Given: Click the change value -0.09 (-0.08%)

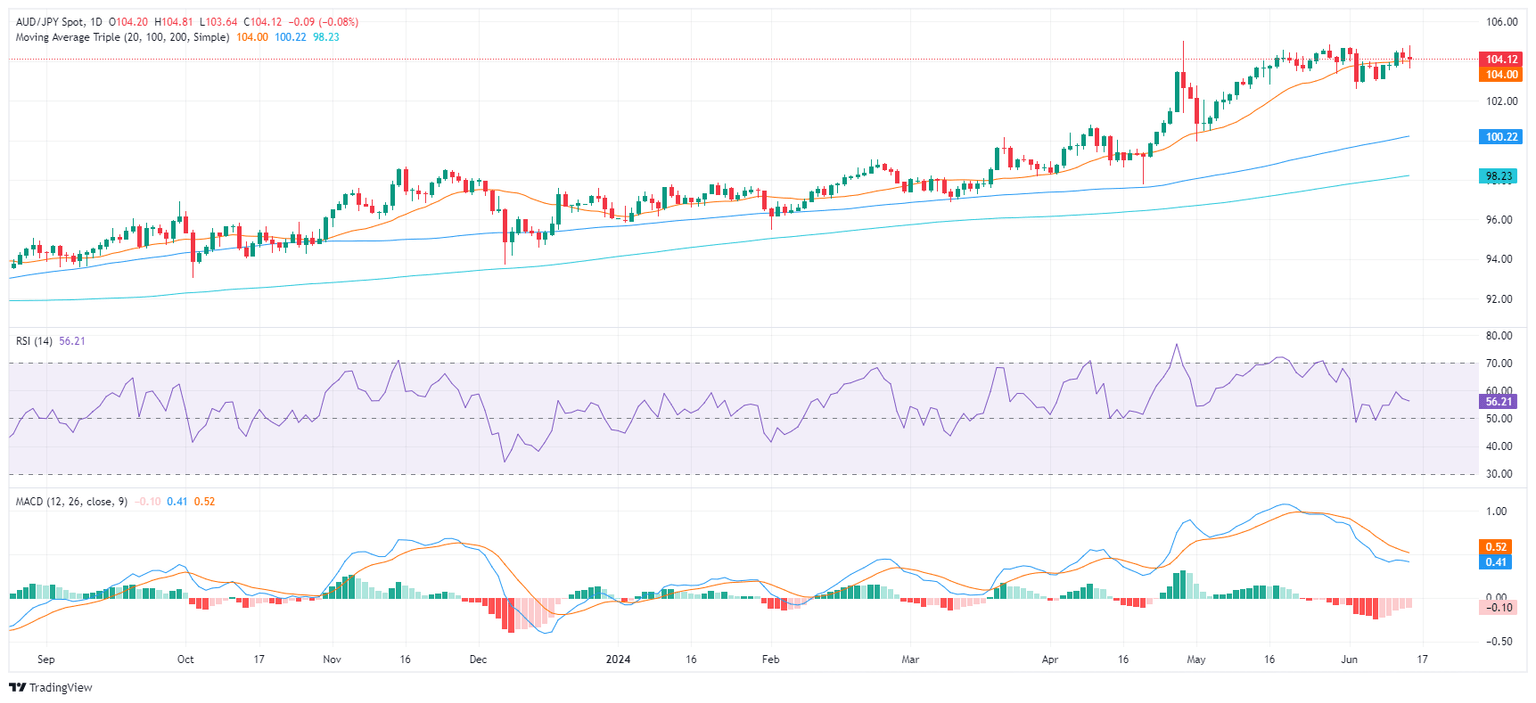Looking at the screenshot, I should click(322, 21).
